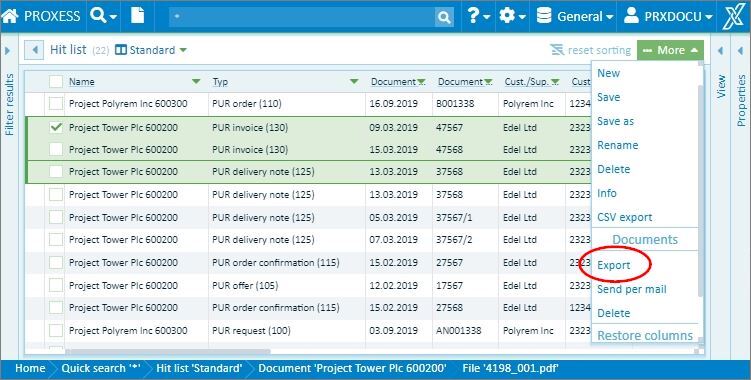The image size is (751, 380).
Task: Click the PROXESS X logo
Action: pos(733,17)
